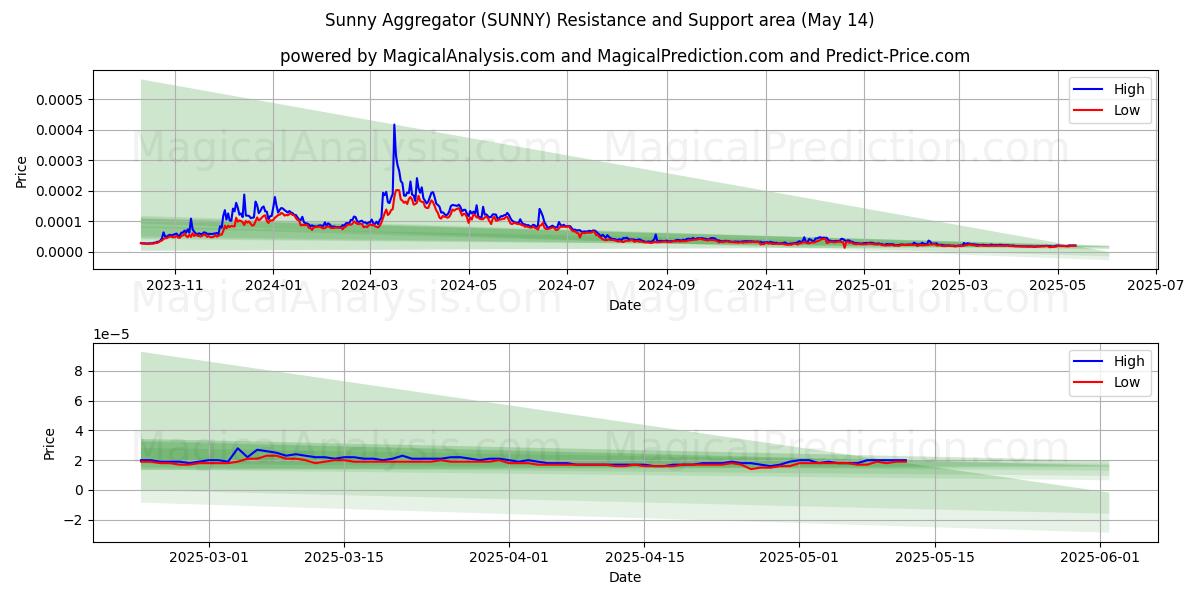Screen dimensions: 1200x600
Task: Click the '2025-06-01' date tick label
Action: point(1099,557)
